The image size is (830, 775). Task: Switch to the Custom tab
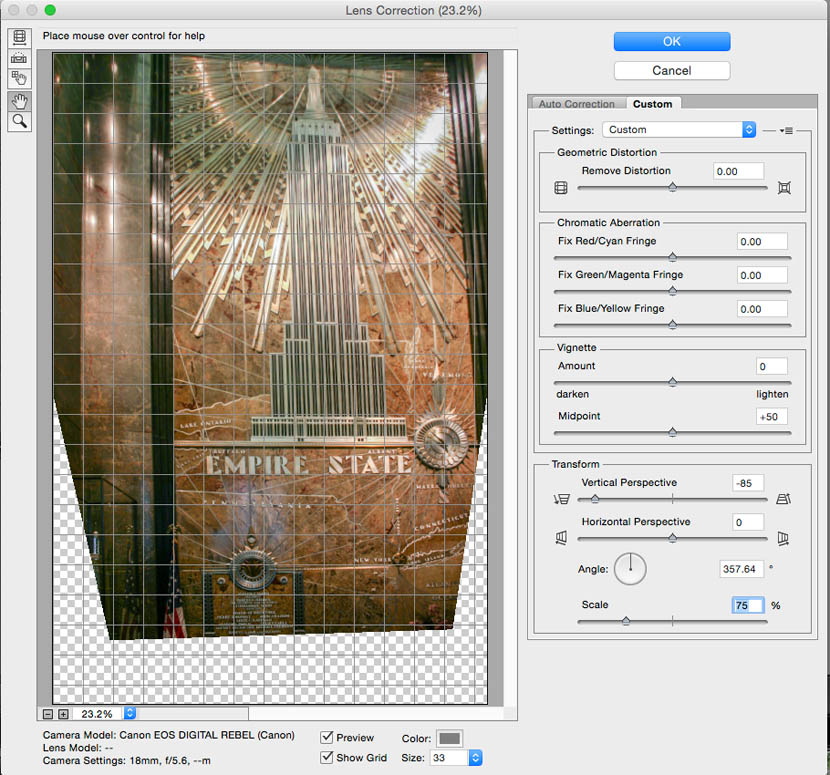pos(653,104)
